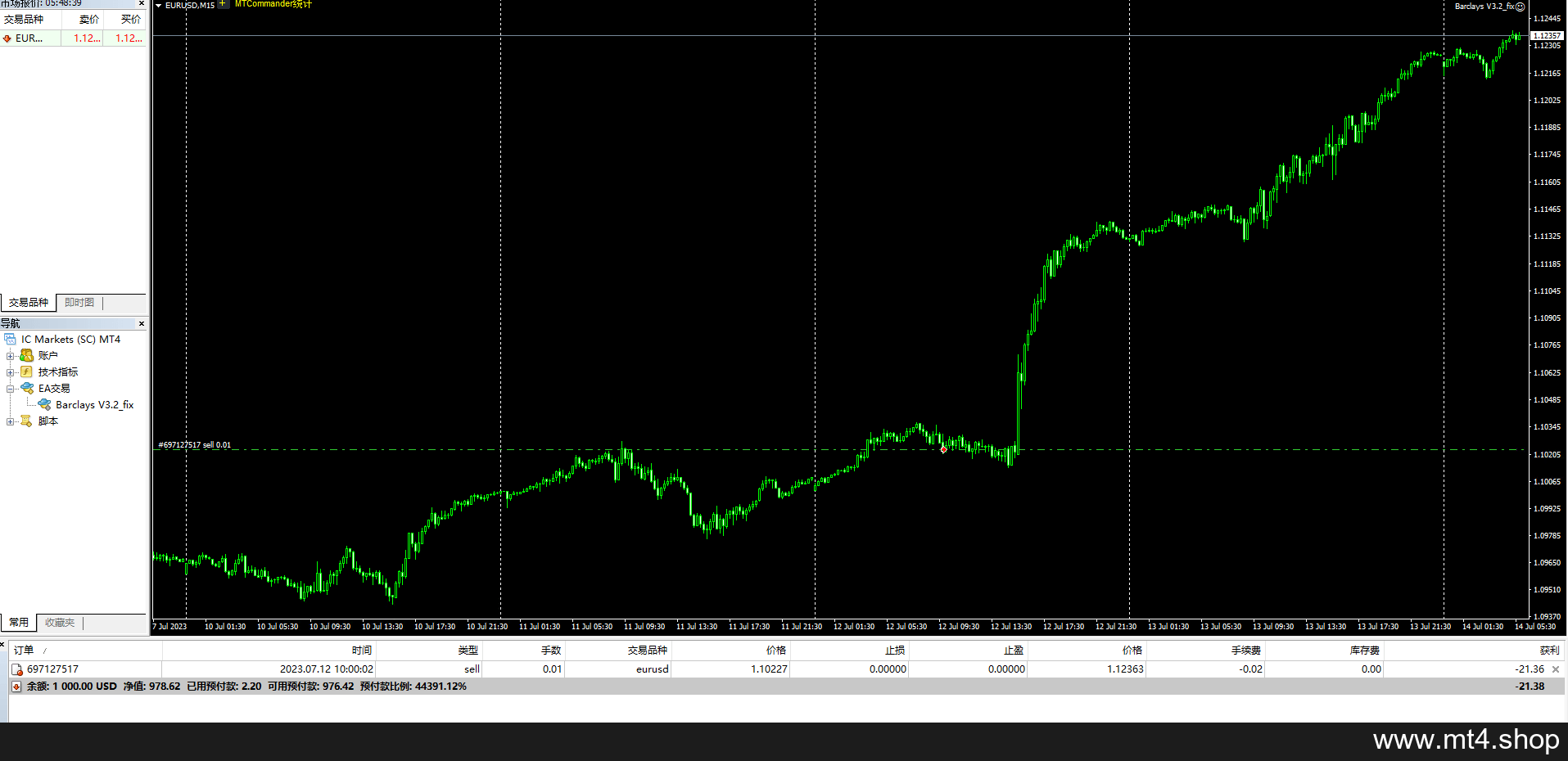Click the balance row icon beside 余额
Image resolution: width=1568 pixels, height=761 pixels.
[16, 687]
